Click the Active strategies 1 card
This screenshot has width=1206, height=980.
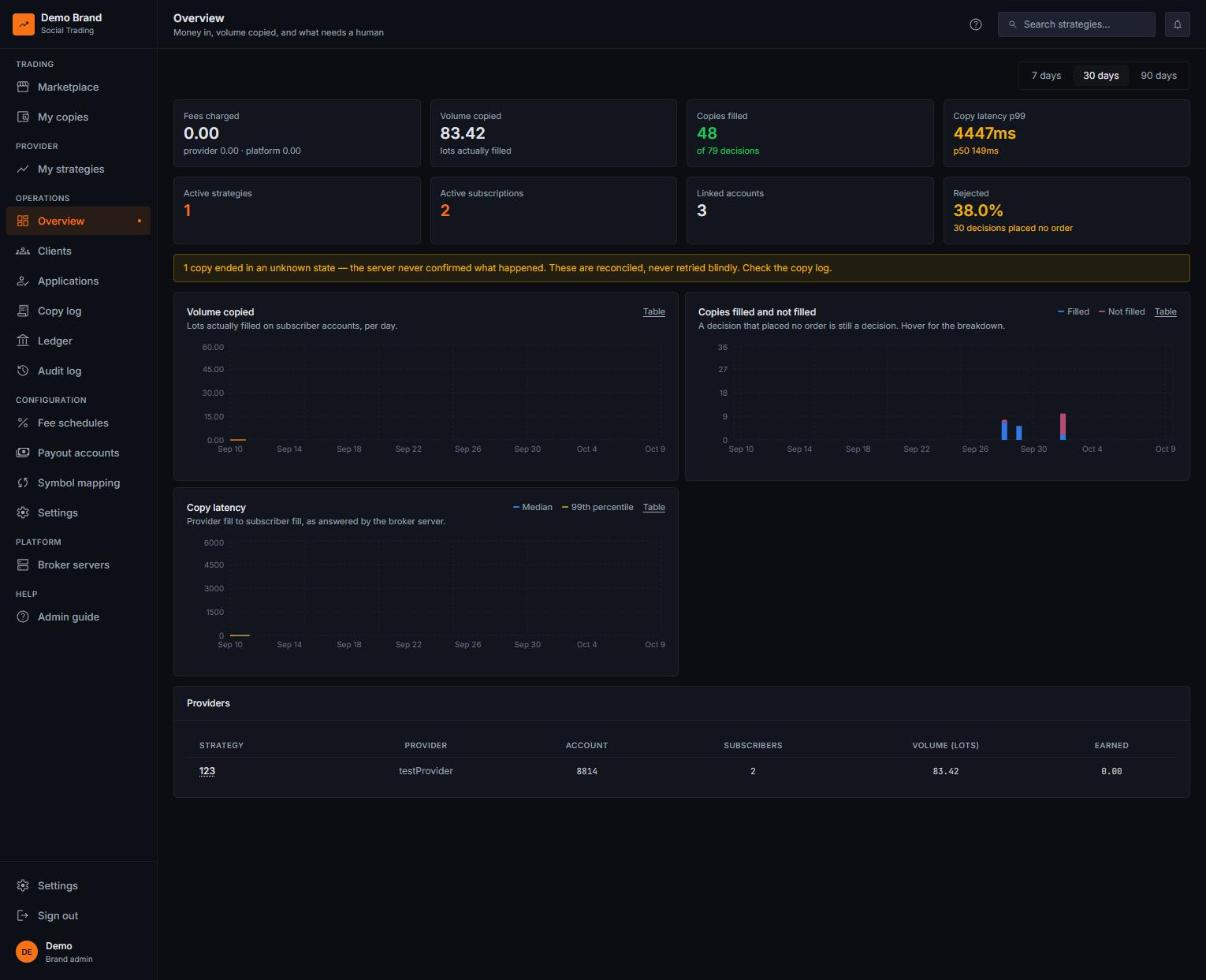[x=297, y=210]
